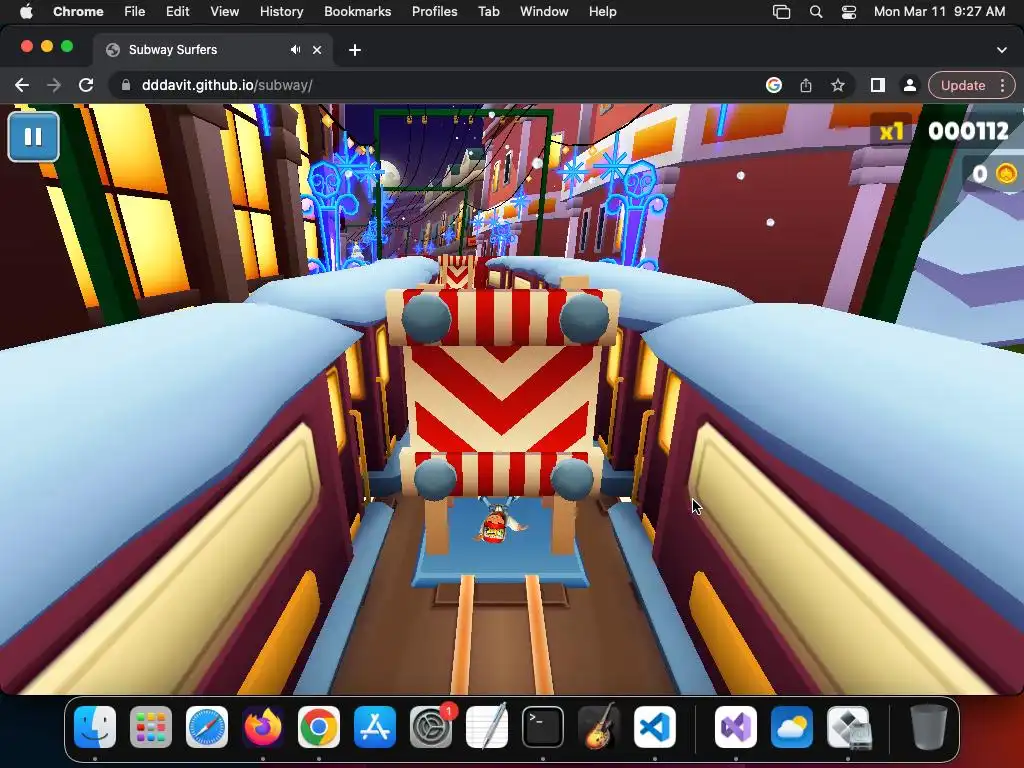
Task: Open Google Chrome from the Dock
Action: (319, 727)
